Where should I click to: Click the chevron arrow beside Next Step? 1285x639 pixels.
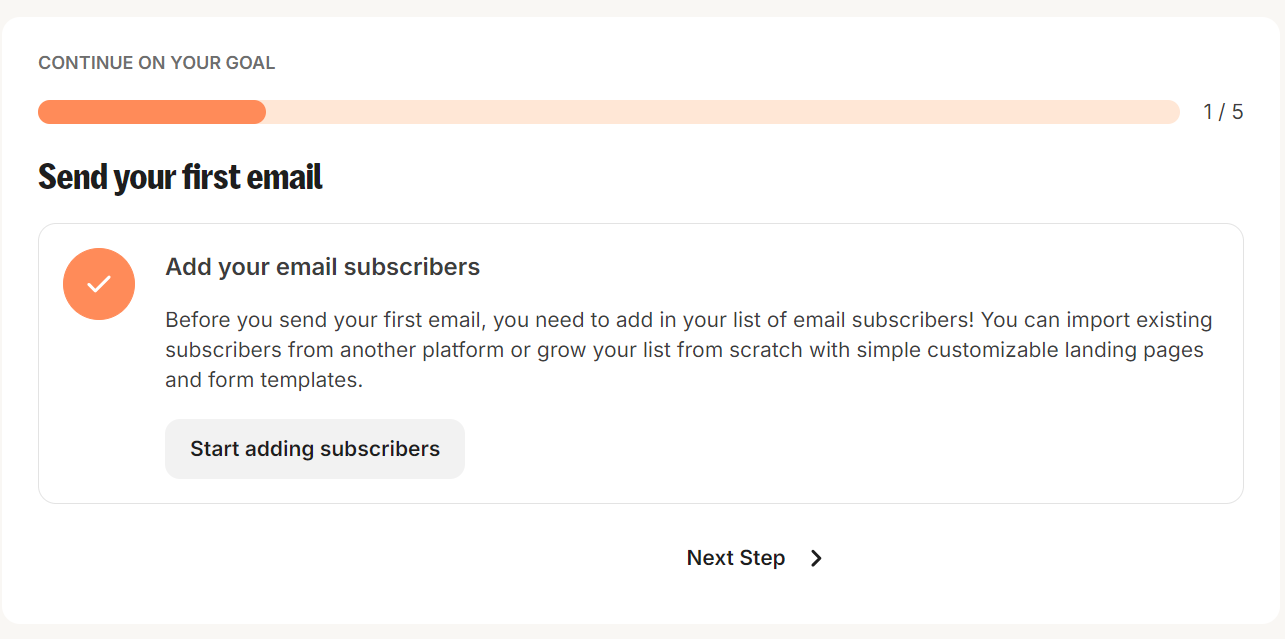816,558
